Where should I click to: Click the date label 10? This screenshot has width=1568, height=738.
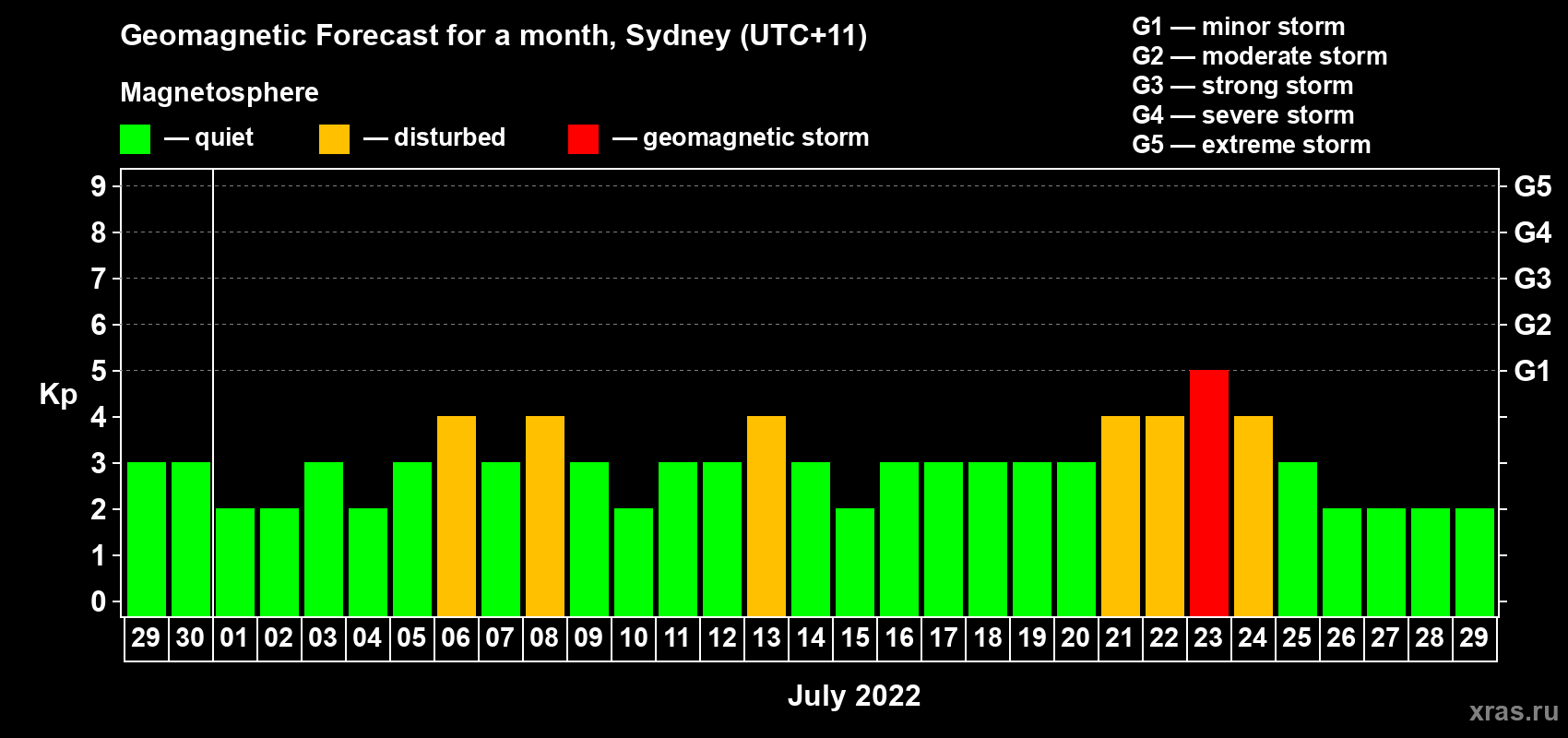(634, 637)
